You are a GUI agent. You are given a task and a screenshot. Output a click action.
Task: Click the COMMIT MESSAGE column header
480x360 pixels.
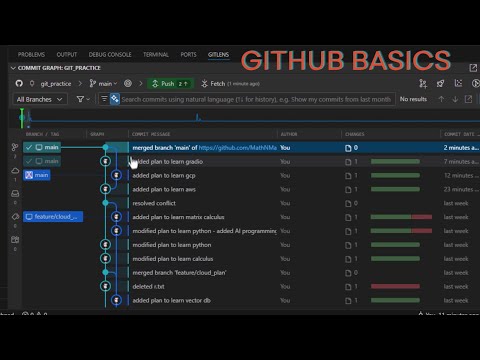coord(151,134)
